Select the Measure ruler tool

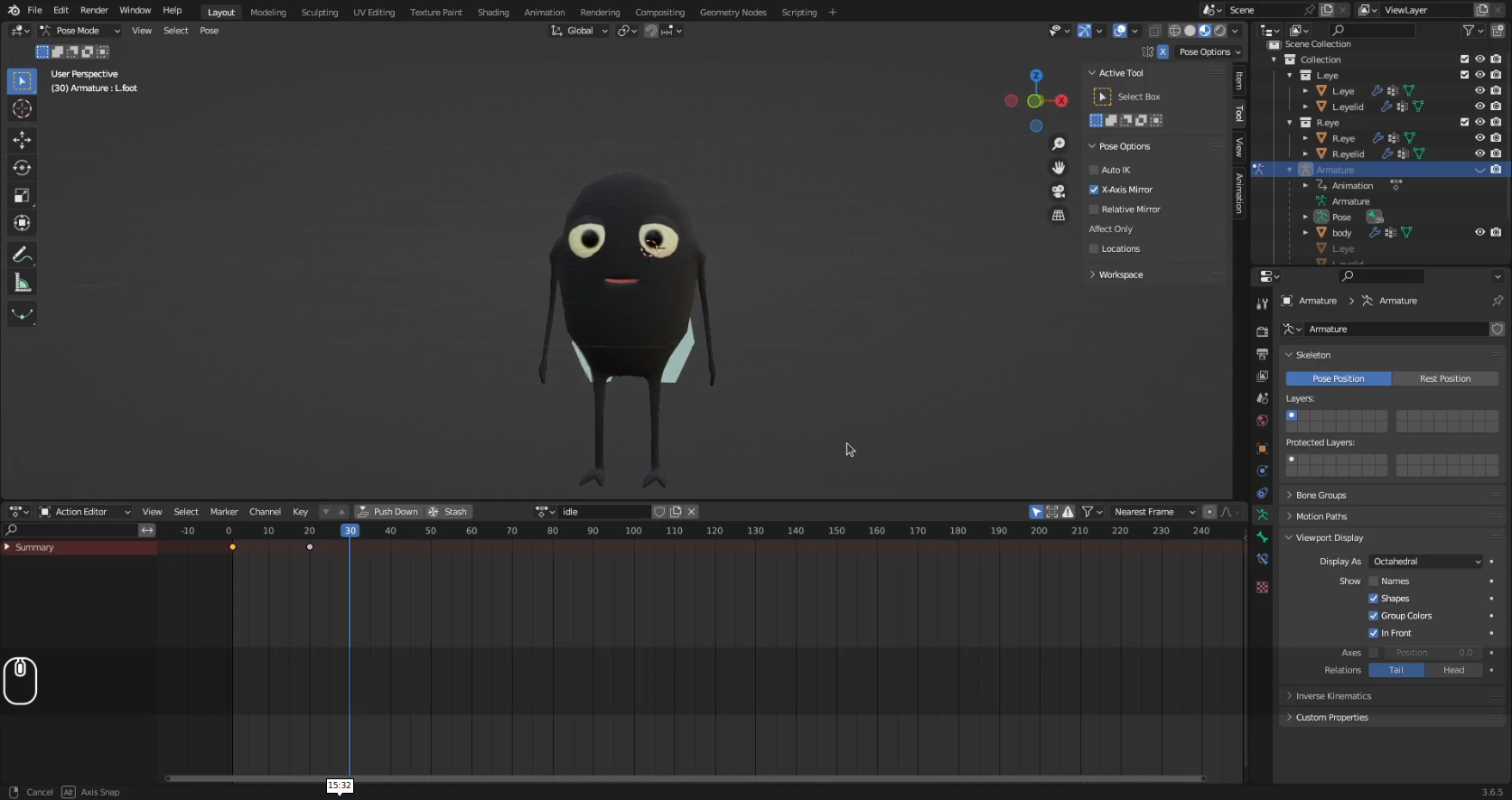tap(22, 284)
